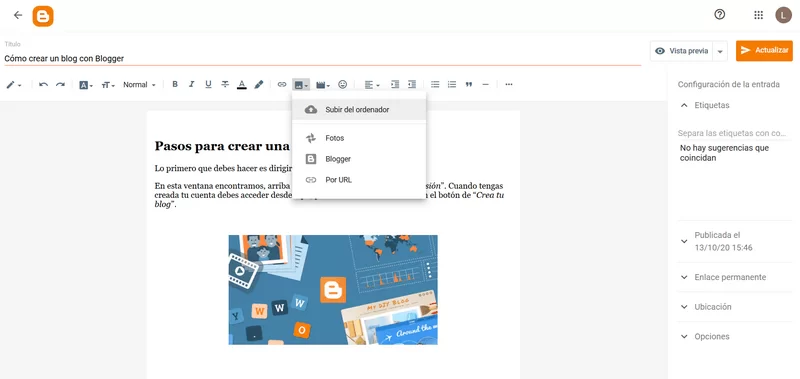
Task: Select Por URL from image menu
Action: [x=359, y=180]
